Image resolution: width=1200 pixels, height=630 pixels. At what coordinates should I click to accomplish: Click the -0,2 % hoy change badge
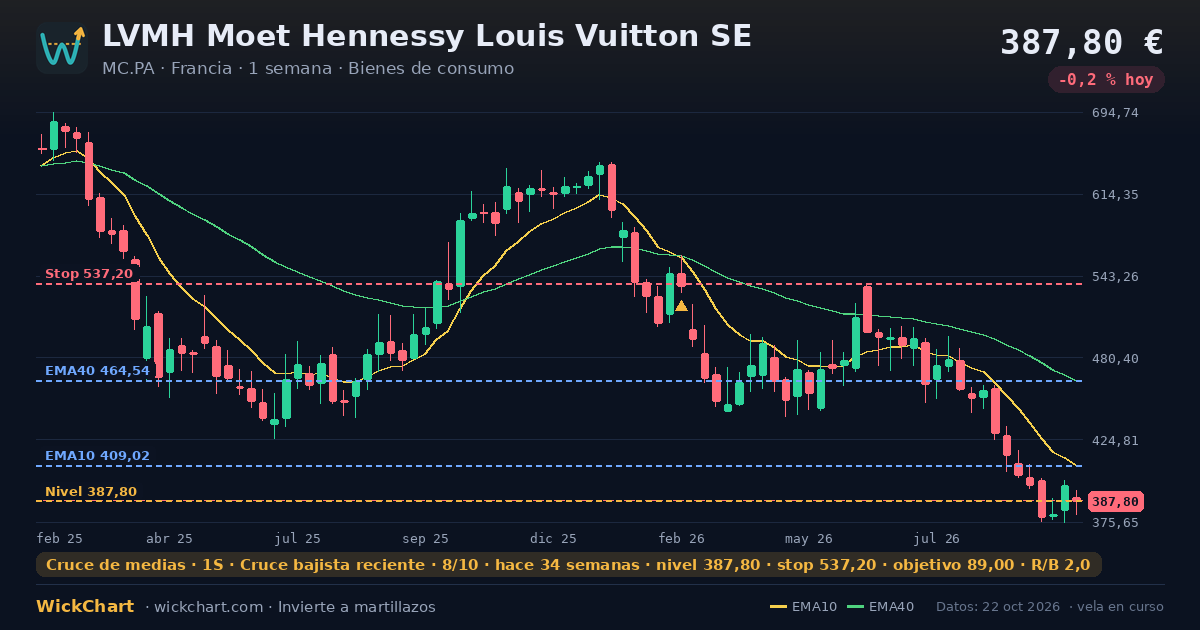pos(1106,80)
